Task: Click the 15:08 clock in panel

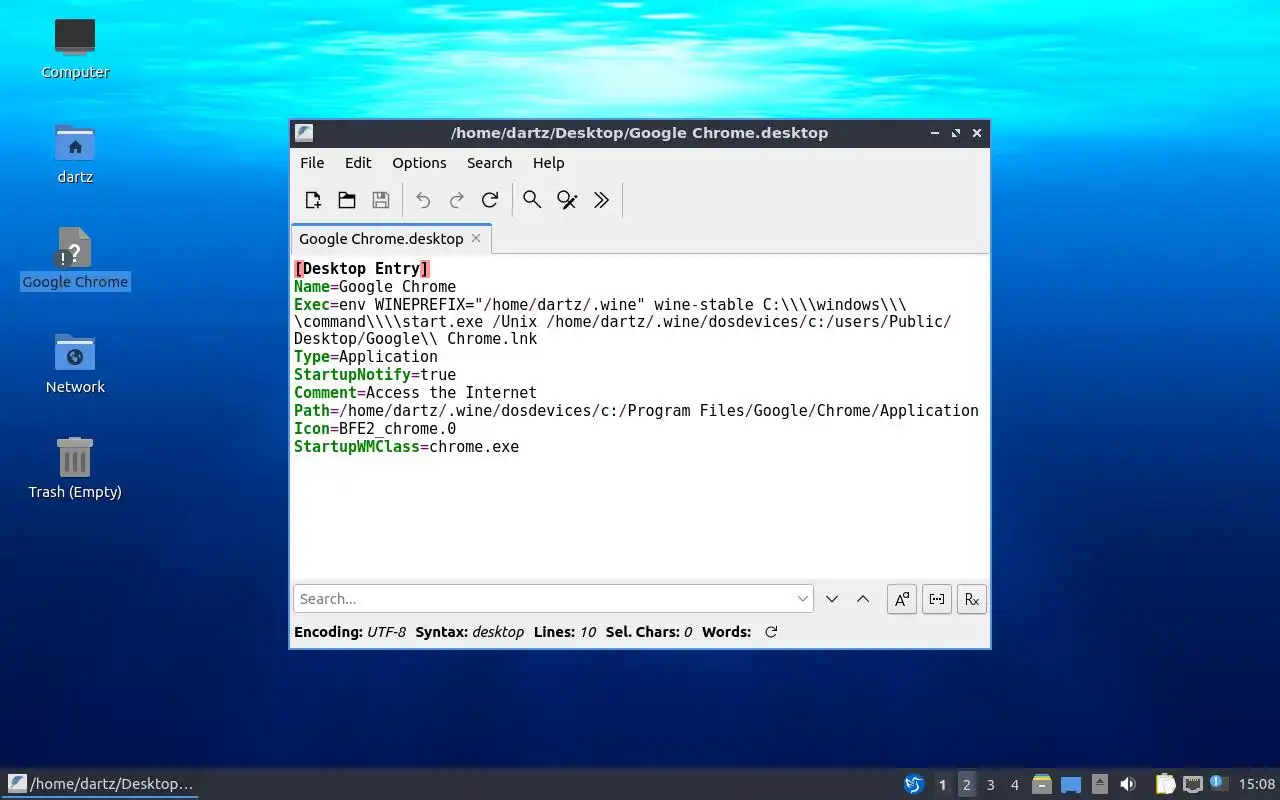Action: coord(1257,784)
